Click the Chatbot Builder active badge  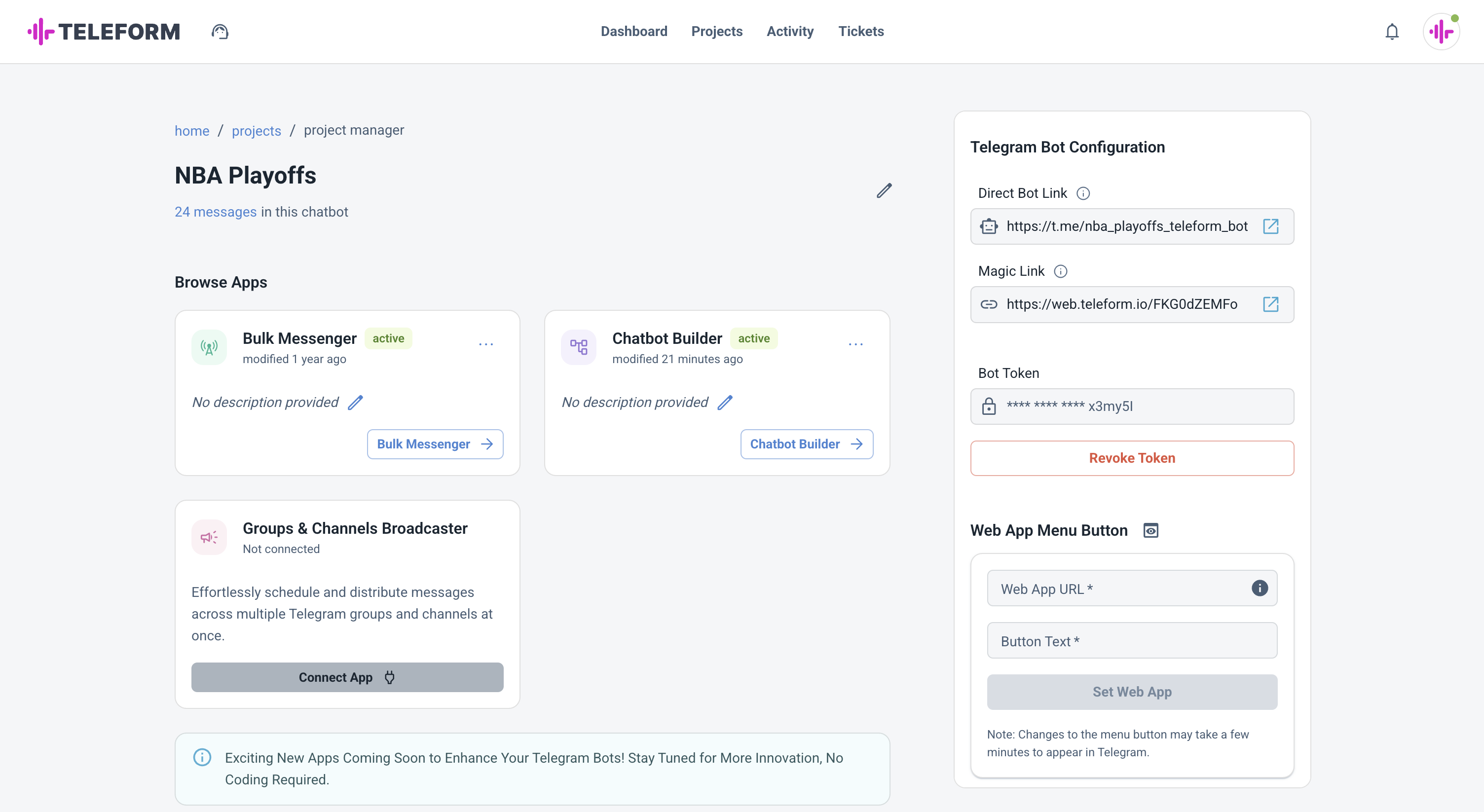tap(753, 338)
